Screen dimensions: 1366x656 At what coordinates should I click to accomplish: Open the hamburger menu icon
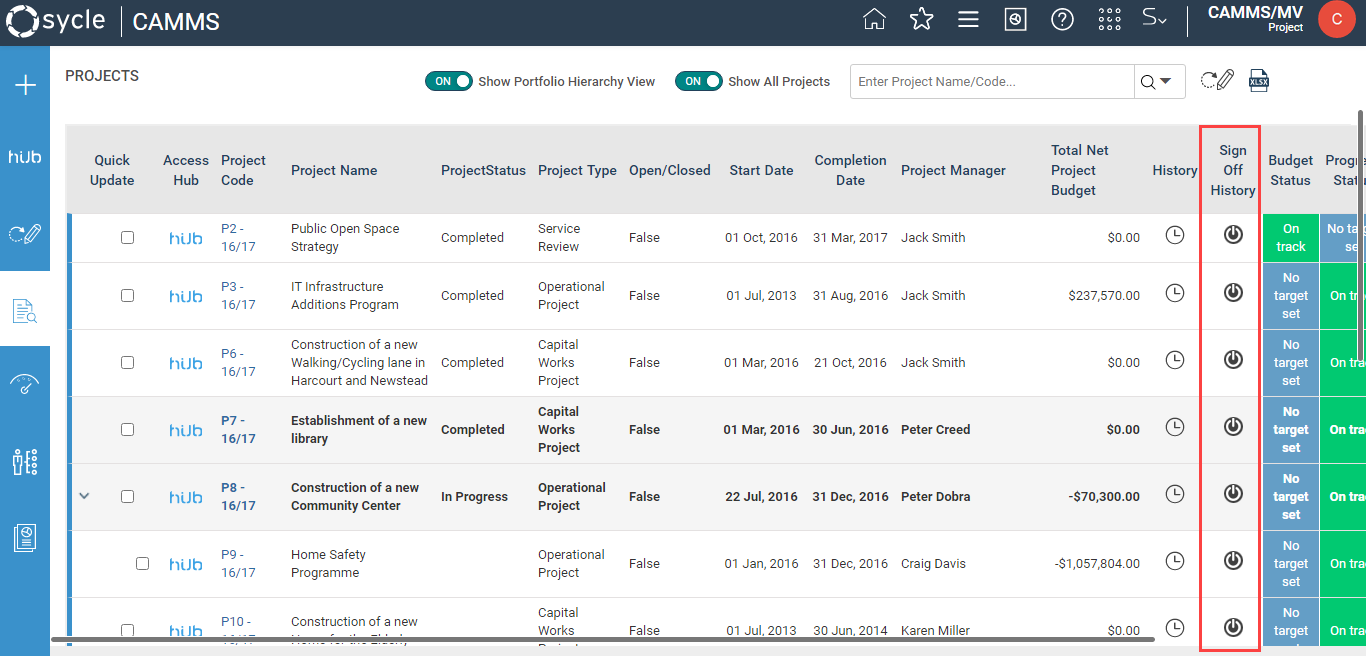pos(968,19)
